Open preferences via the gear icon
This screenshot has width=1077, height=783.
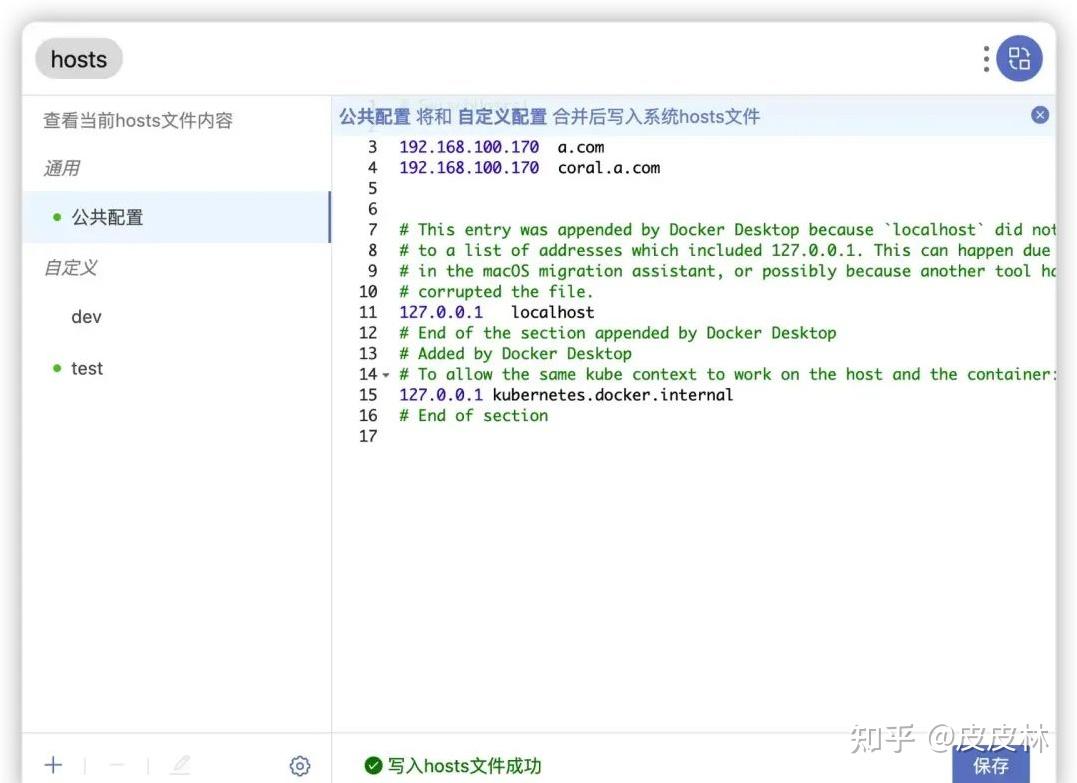(299, 764)
